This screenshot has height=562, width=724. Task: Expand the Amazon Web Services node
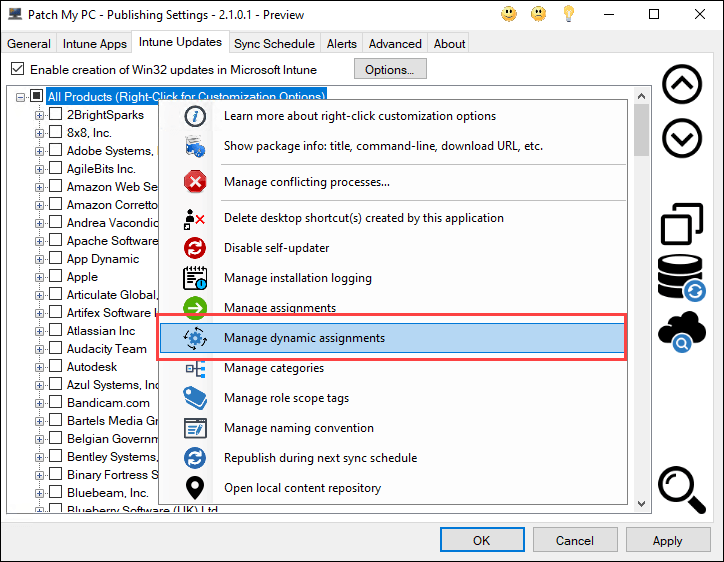(x=39, y=187)
